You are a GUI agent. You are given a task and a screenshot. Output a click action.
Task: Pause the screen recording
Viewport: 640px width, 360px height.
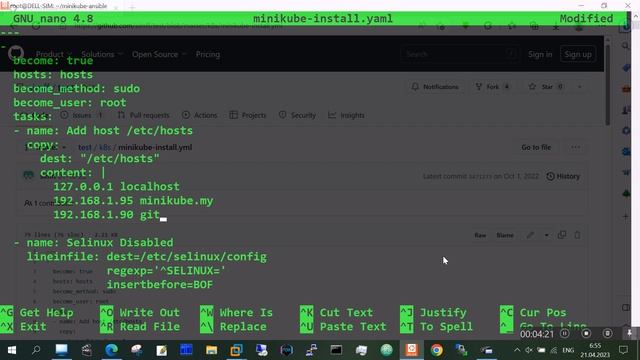pos(564,333)
